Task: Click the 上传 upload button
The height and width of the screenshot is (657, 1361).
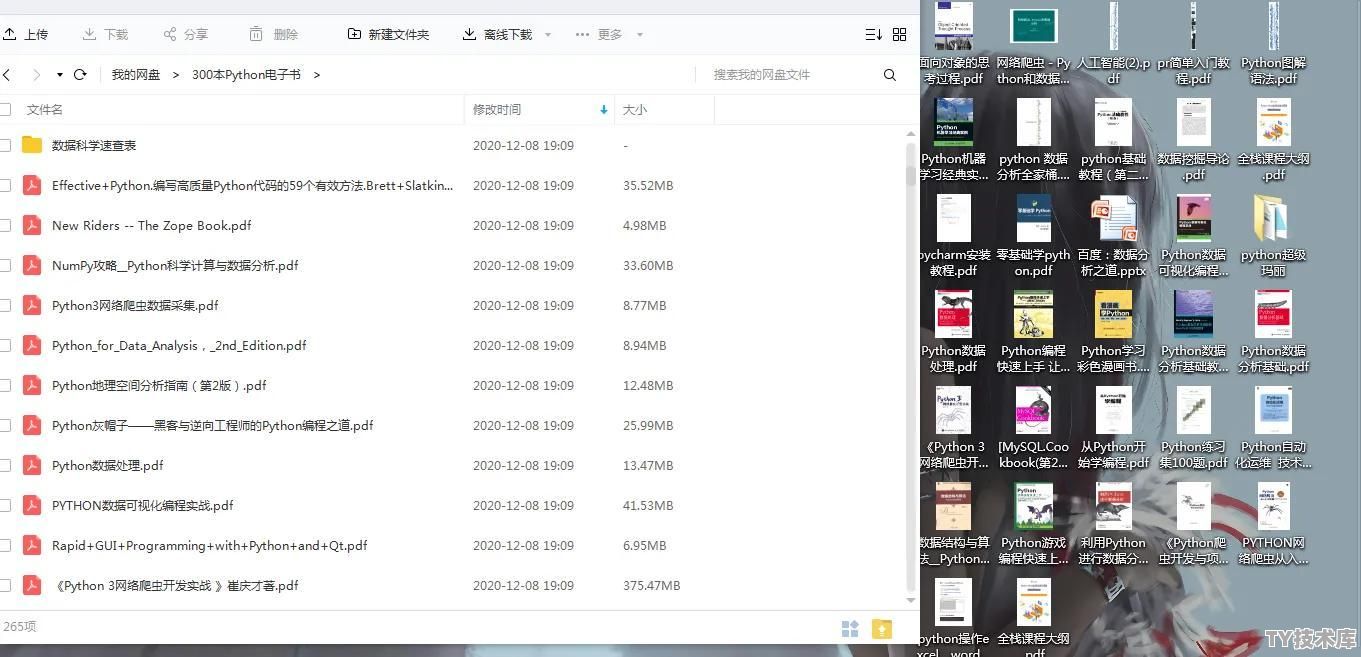Action: tap(26, 34)
